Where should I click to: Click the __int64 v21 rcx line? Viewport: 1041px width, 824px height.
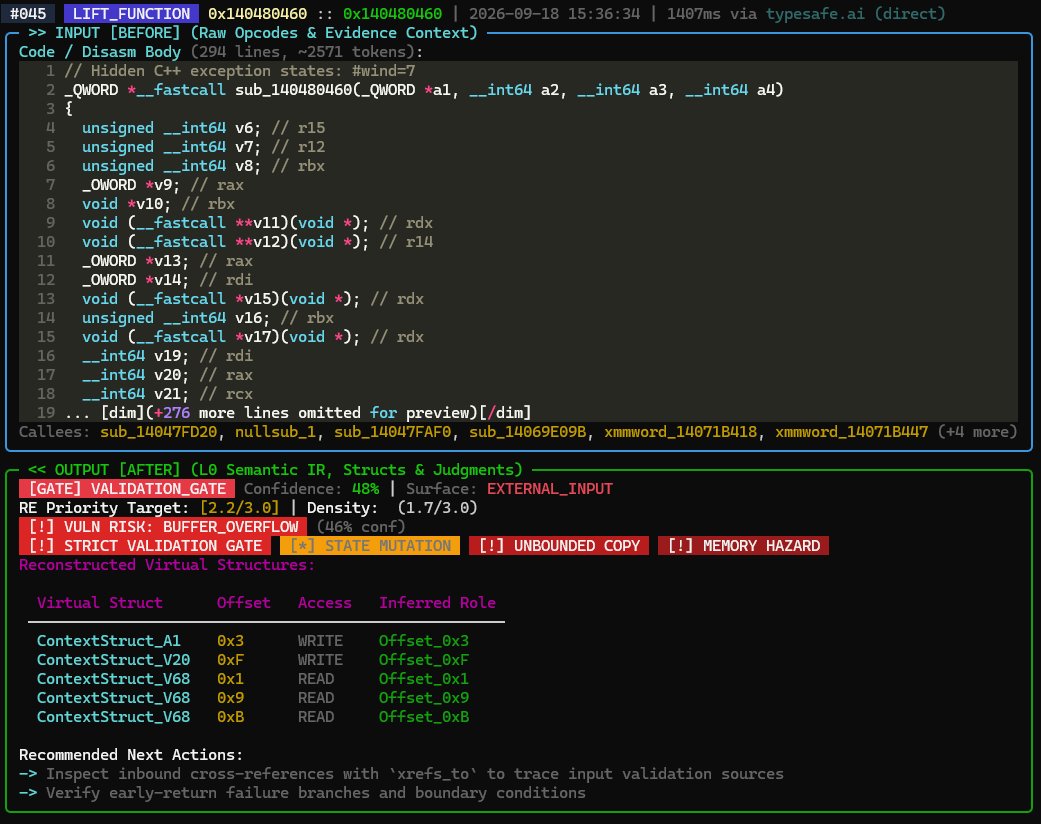coord(167,394)
